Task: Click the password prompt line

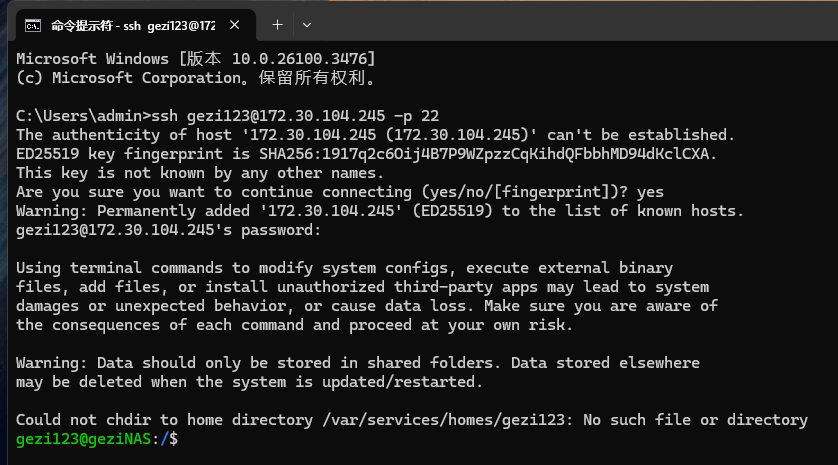Action: [168, 230]
